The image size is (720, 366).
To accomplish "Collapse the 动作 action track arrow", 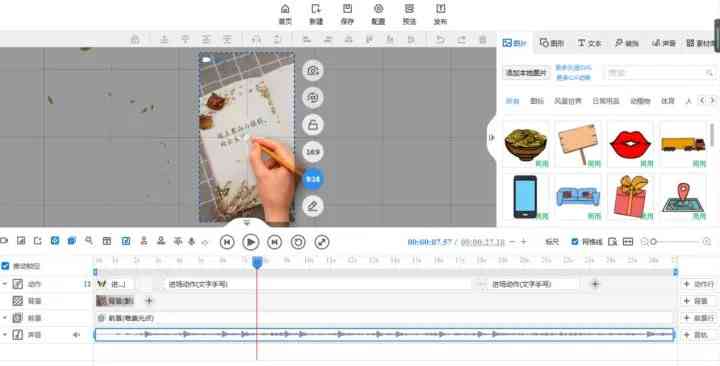I will point(5,284).
